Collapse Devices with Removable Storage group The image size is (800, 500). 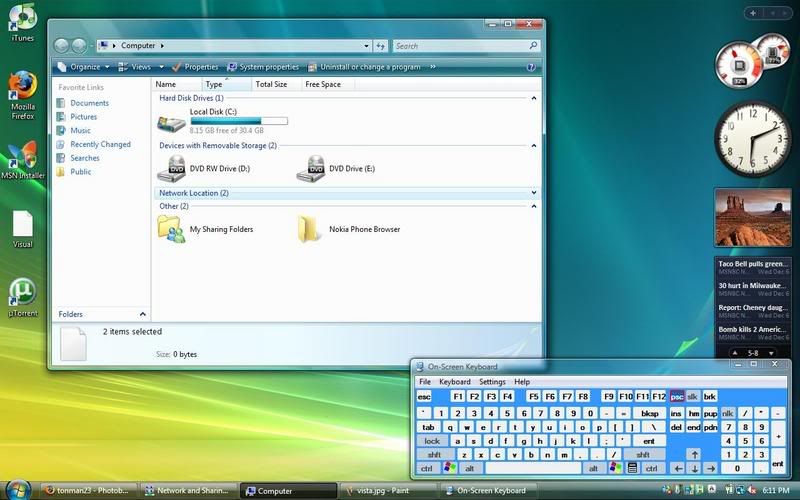coord(534,145)
